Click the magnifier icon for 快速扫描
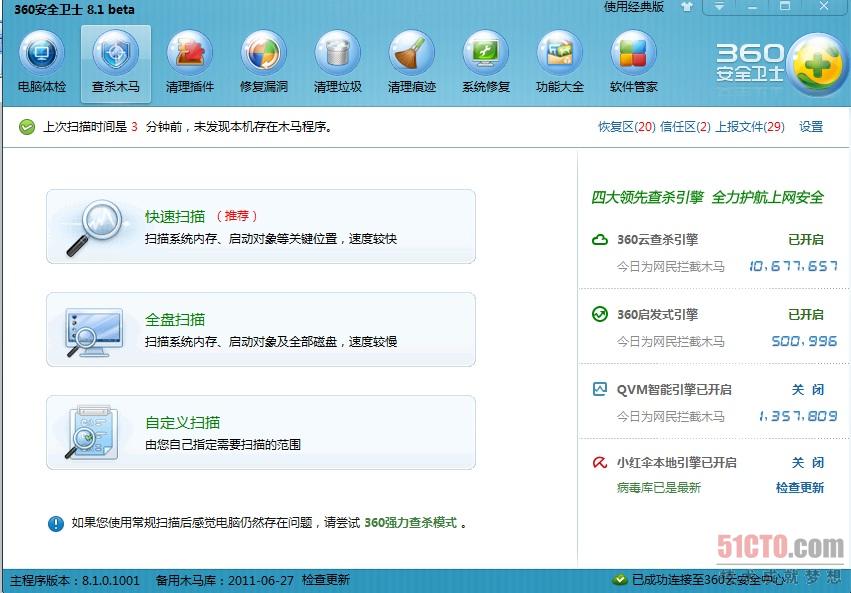The image size is (851, 593). (94, 228)
